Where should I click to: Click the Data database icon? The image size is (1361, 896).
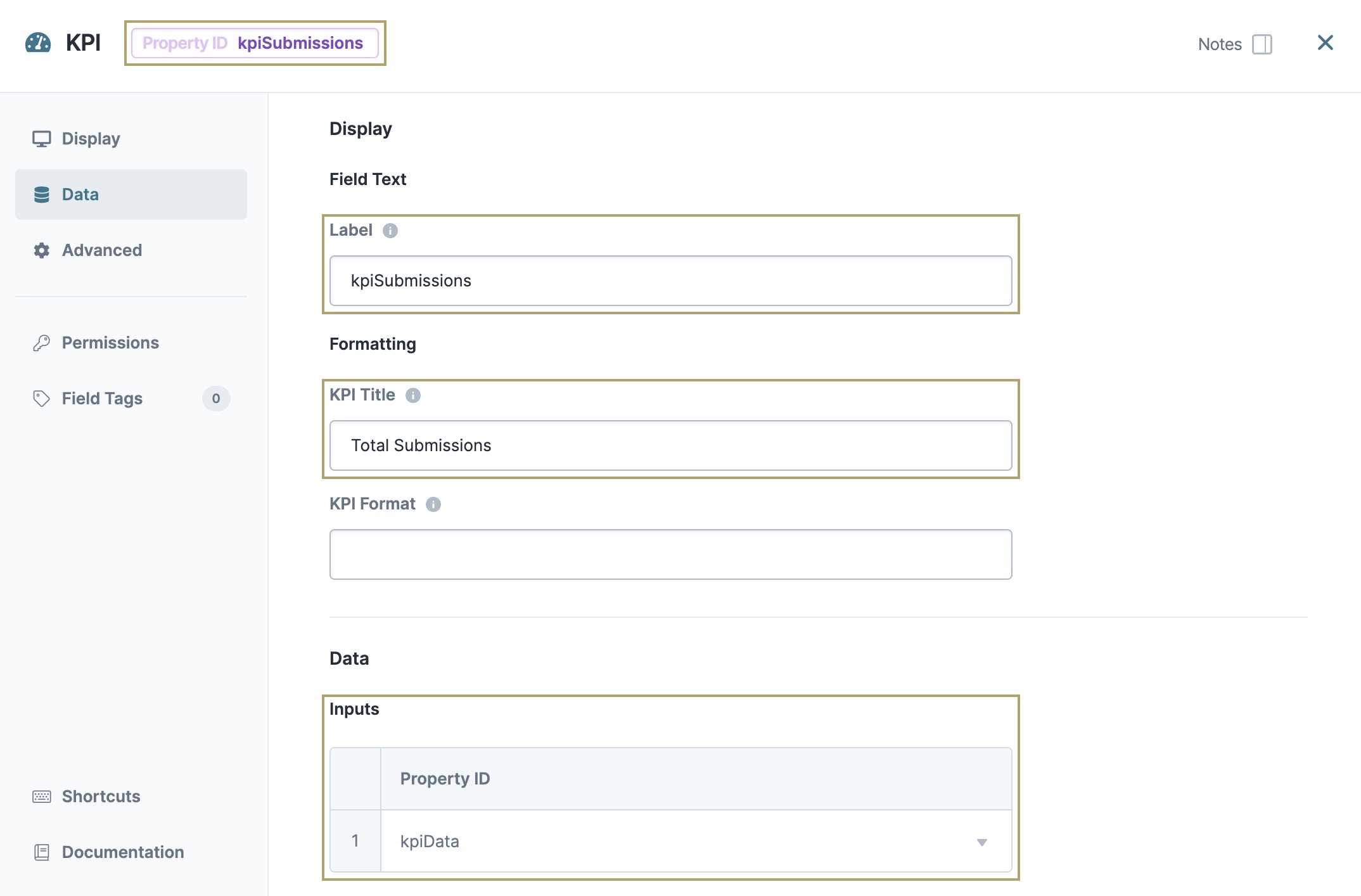point(42,195)
